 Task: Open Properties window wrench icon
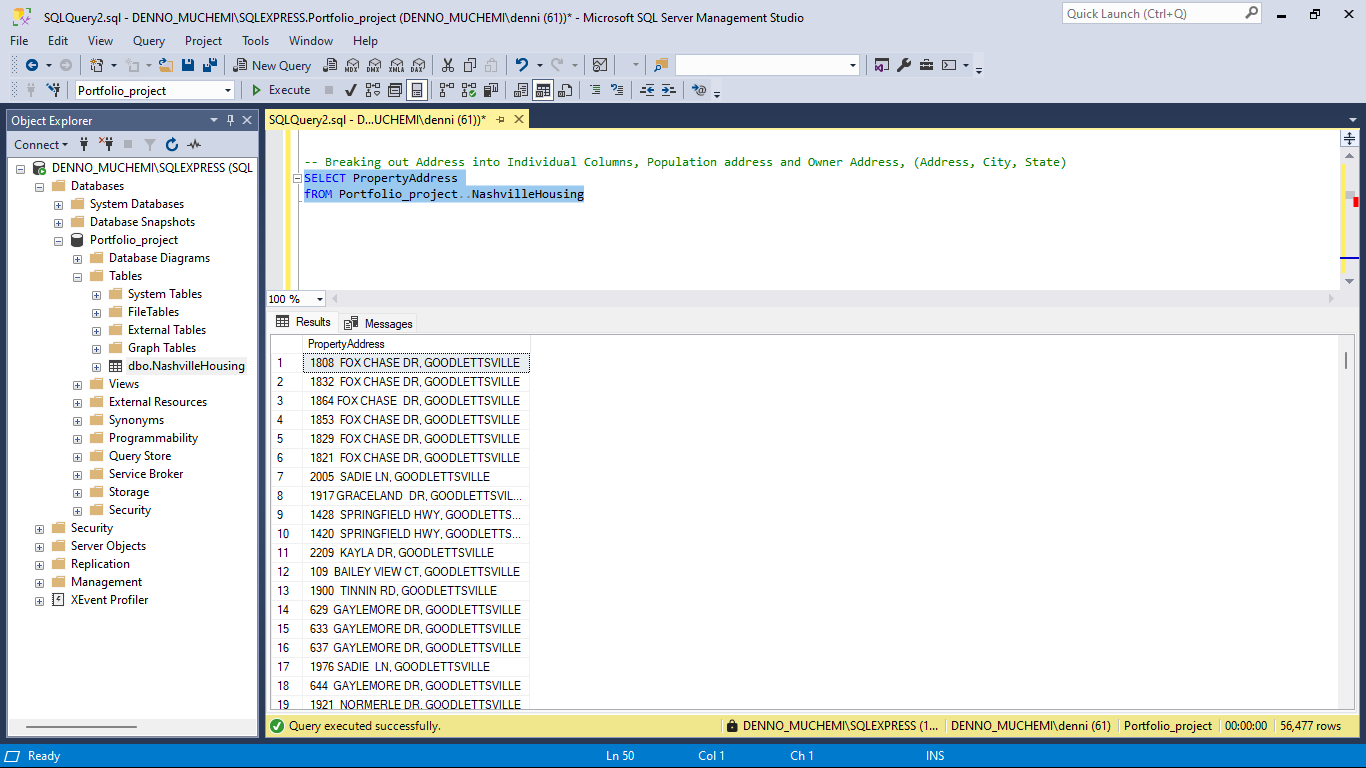click(x=904, y=65)
